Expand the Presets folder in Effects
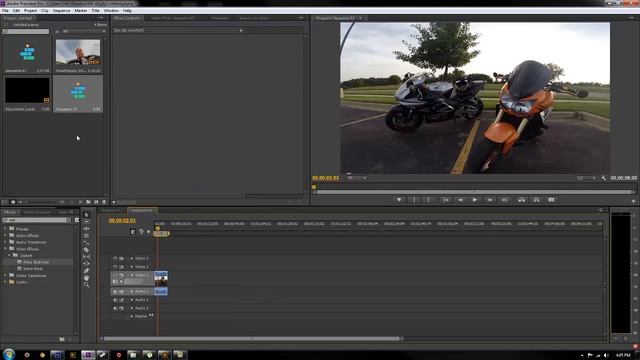The height and width of the screenshot is (360, 640). click(5, 229)
